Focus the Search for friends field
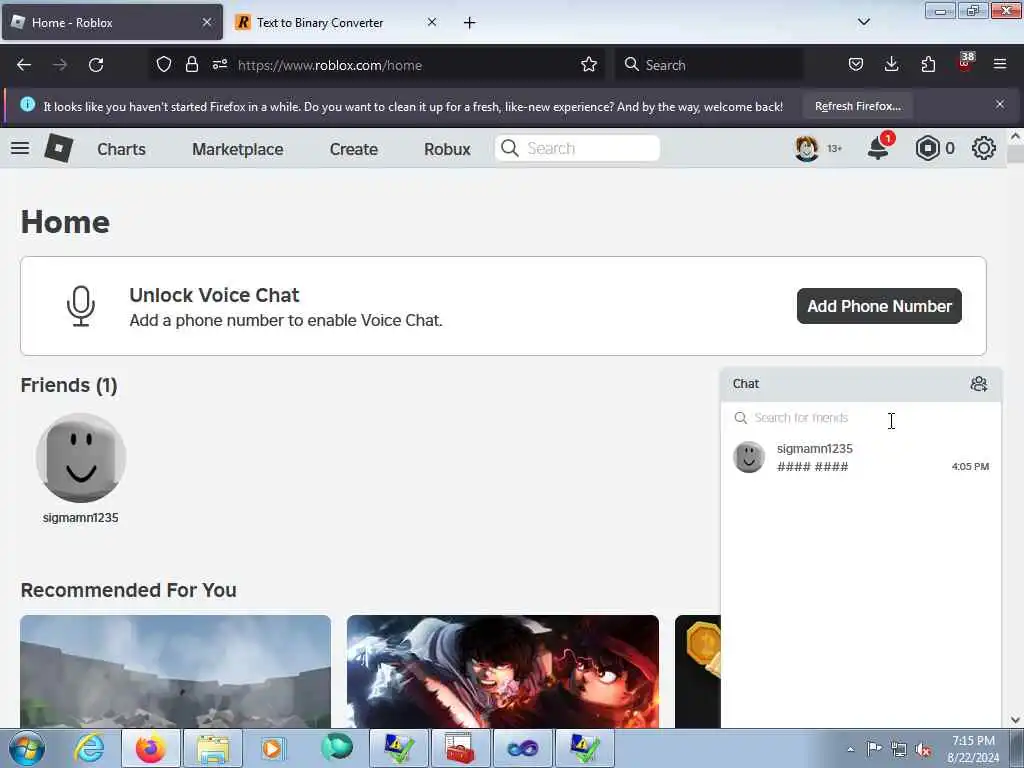The width and height of the screenshot is (1024, 768). pyautogui.click(x=861, y=417)
